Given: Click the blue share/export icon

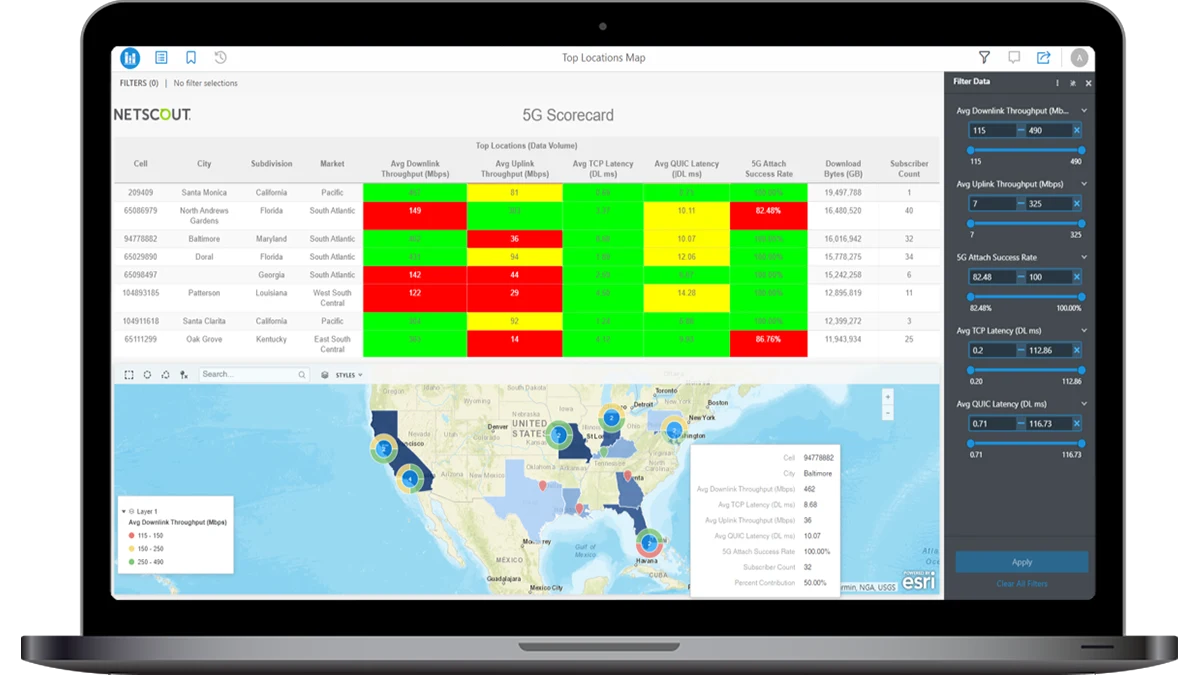Looking at the screenshot, I should click(1043, 58).
